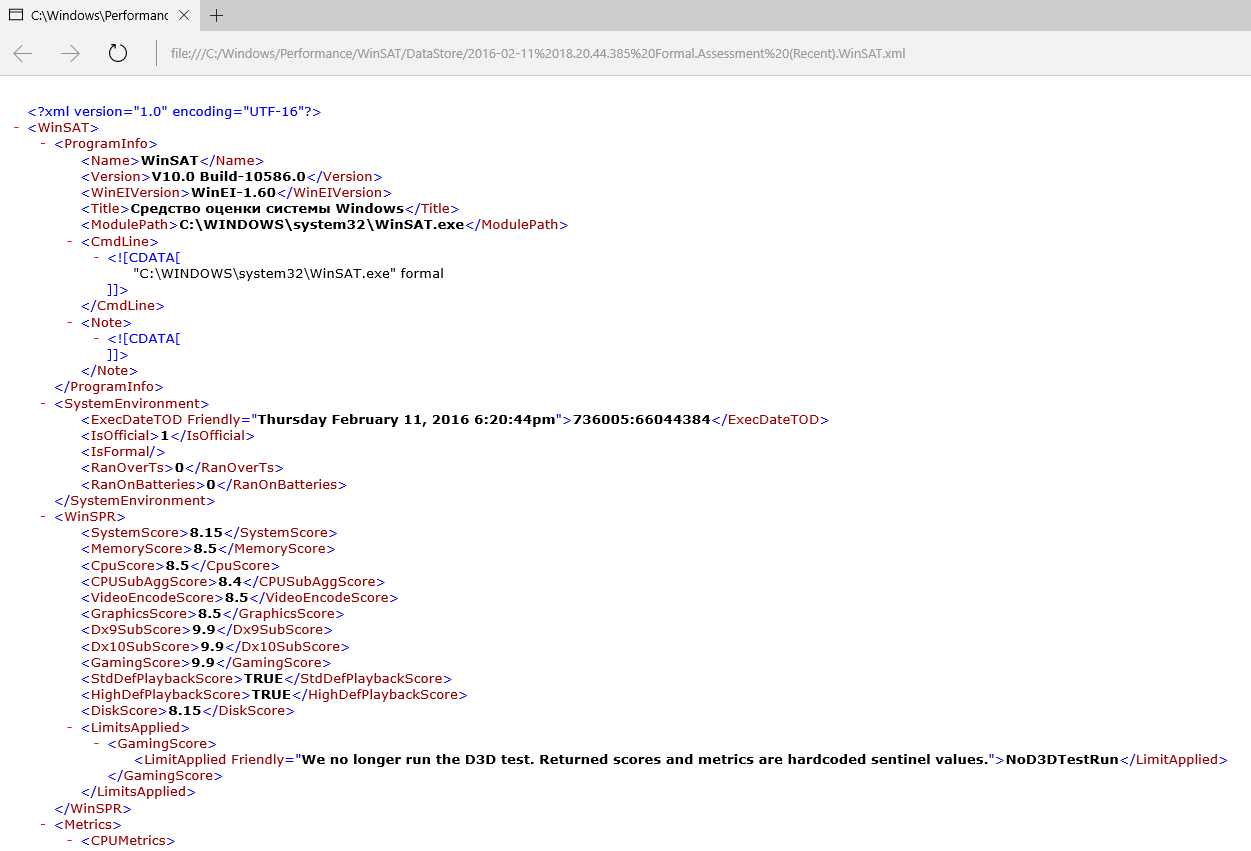Image resolution: width=1251 pixels, height=851 pixels.
Task: Open a new tab with plus icon
Action: (217, 15)
